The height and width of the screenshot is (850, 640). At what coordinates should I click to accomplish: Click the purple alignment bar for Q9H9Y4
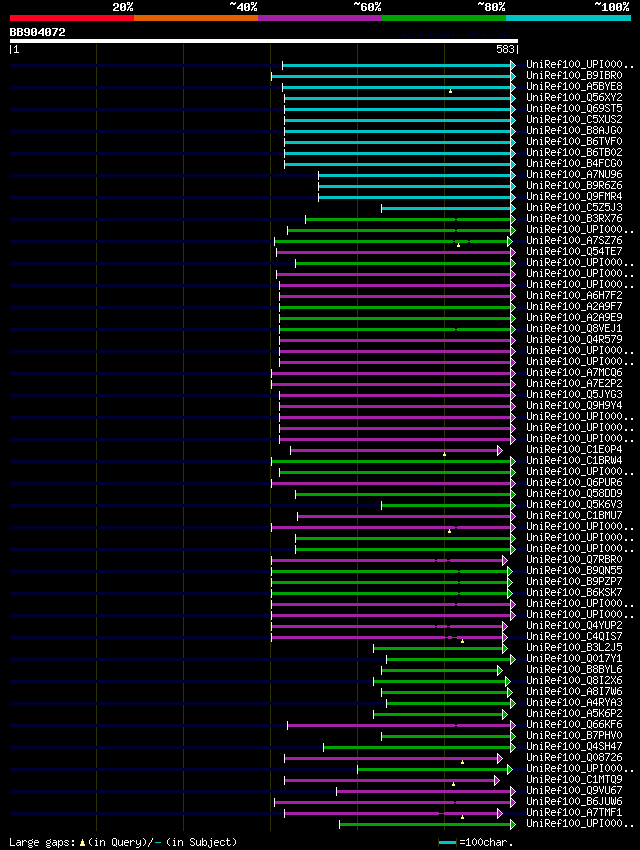[396, 406]
